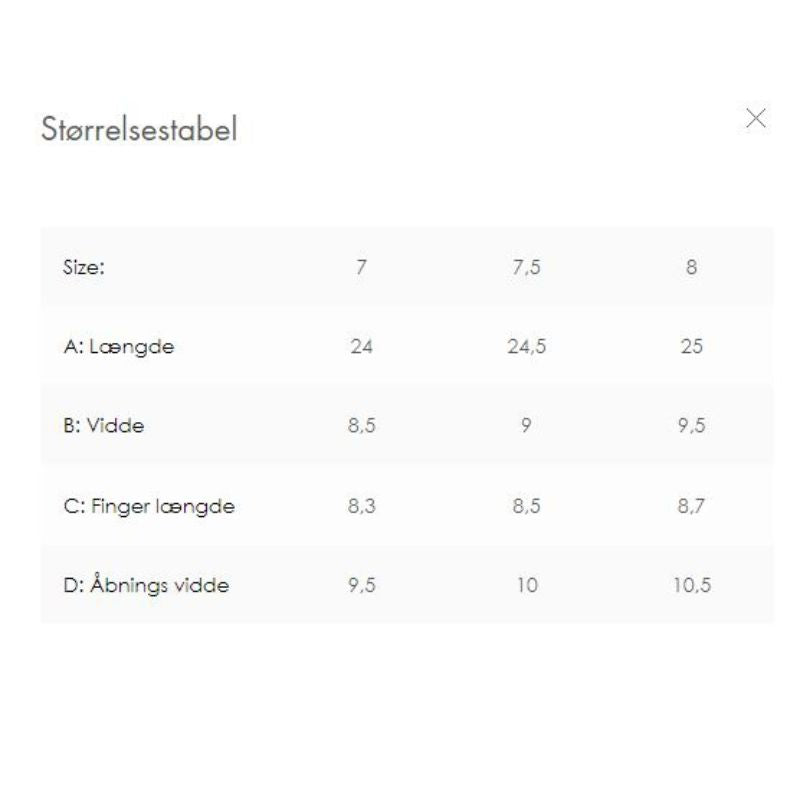Click the 8,3 finger length value
800x800 pixels.
[362, 506]
